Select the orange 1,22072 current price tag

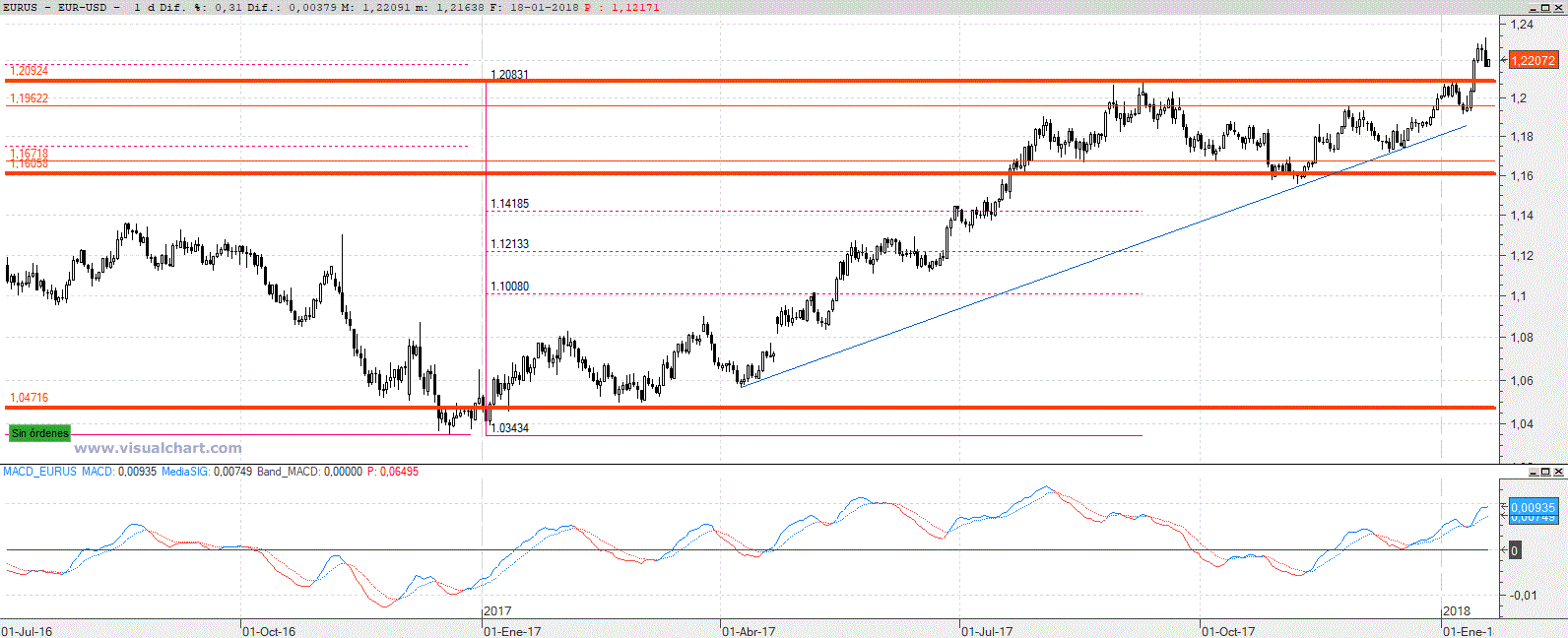click(x=1533, y=61)
